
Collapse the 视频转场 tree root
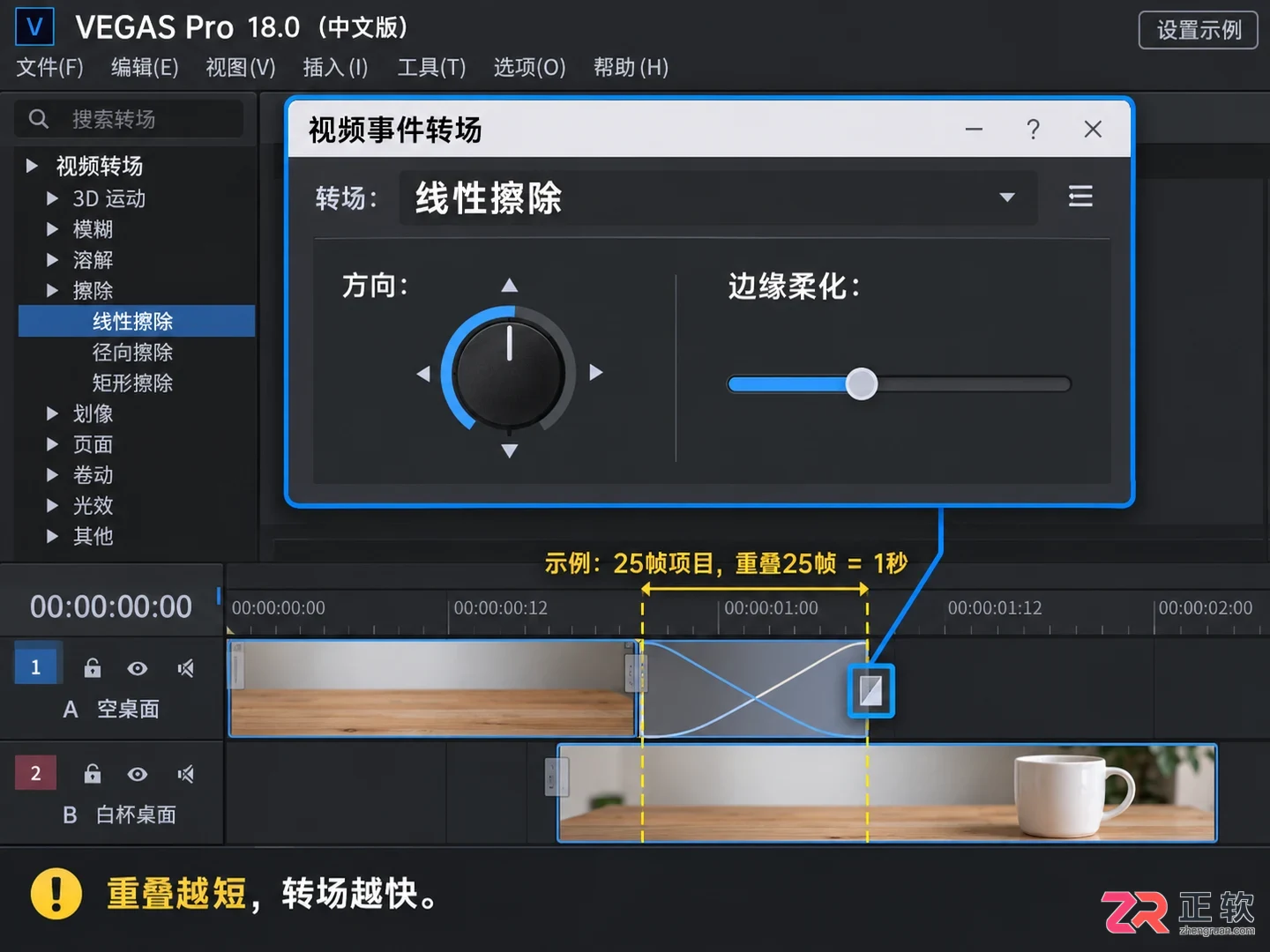coord(32,165)
